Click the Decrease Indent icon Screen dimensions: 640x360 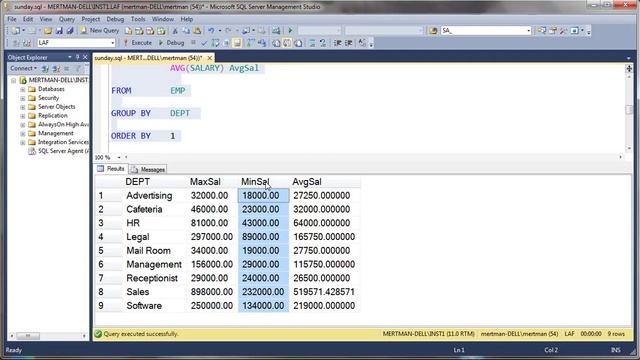[338, 43]
